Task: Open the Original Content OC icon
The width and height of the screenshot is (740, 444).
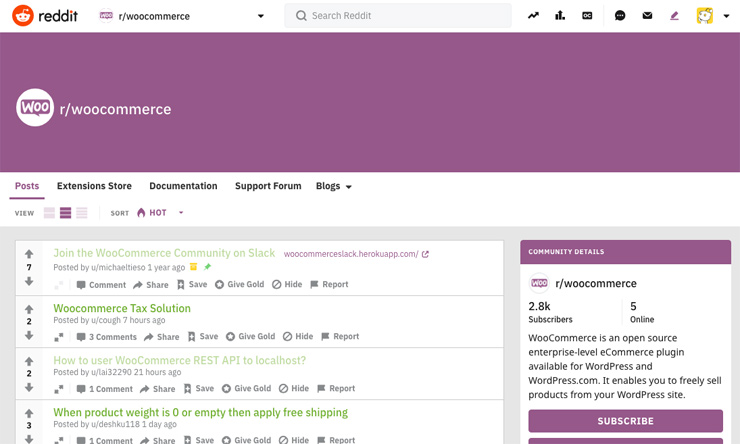Action: pos(587,16)
